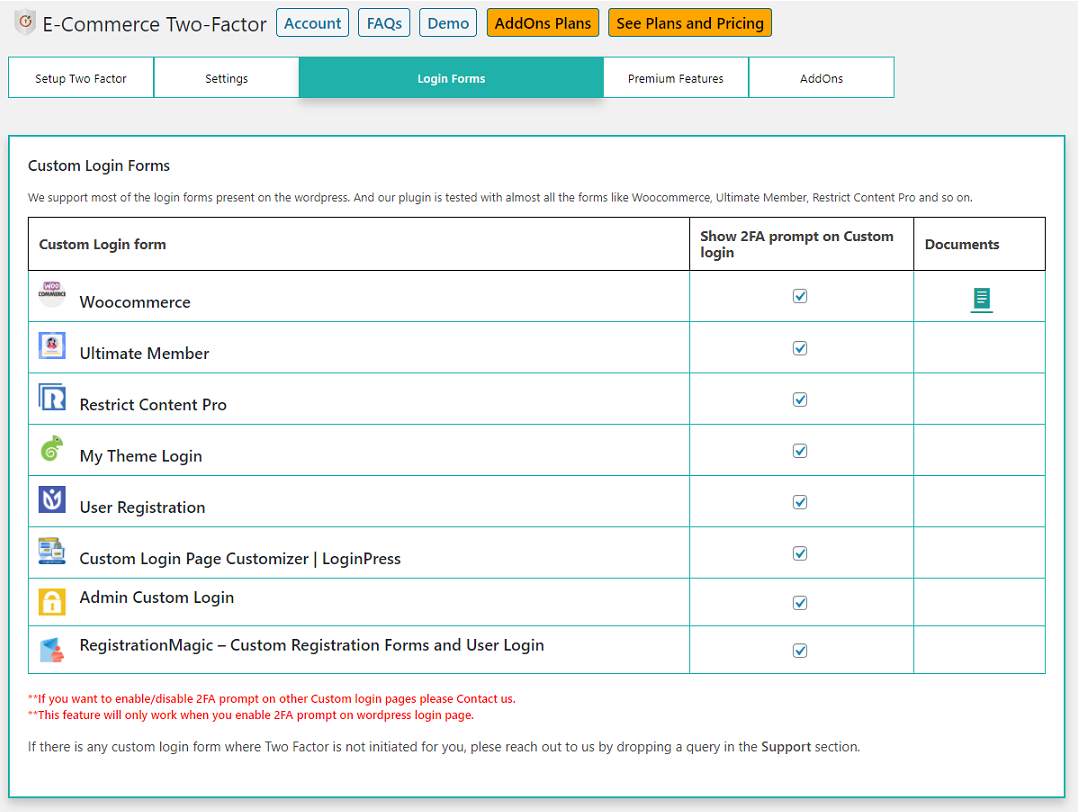
Task: Toggle 2FA checkbox for RegistrationMagic
Action: point(800,650)
